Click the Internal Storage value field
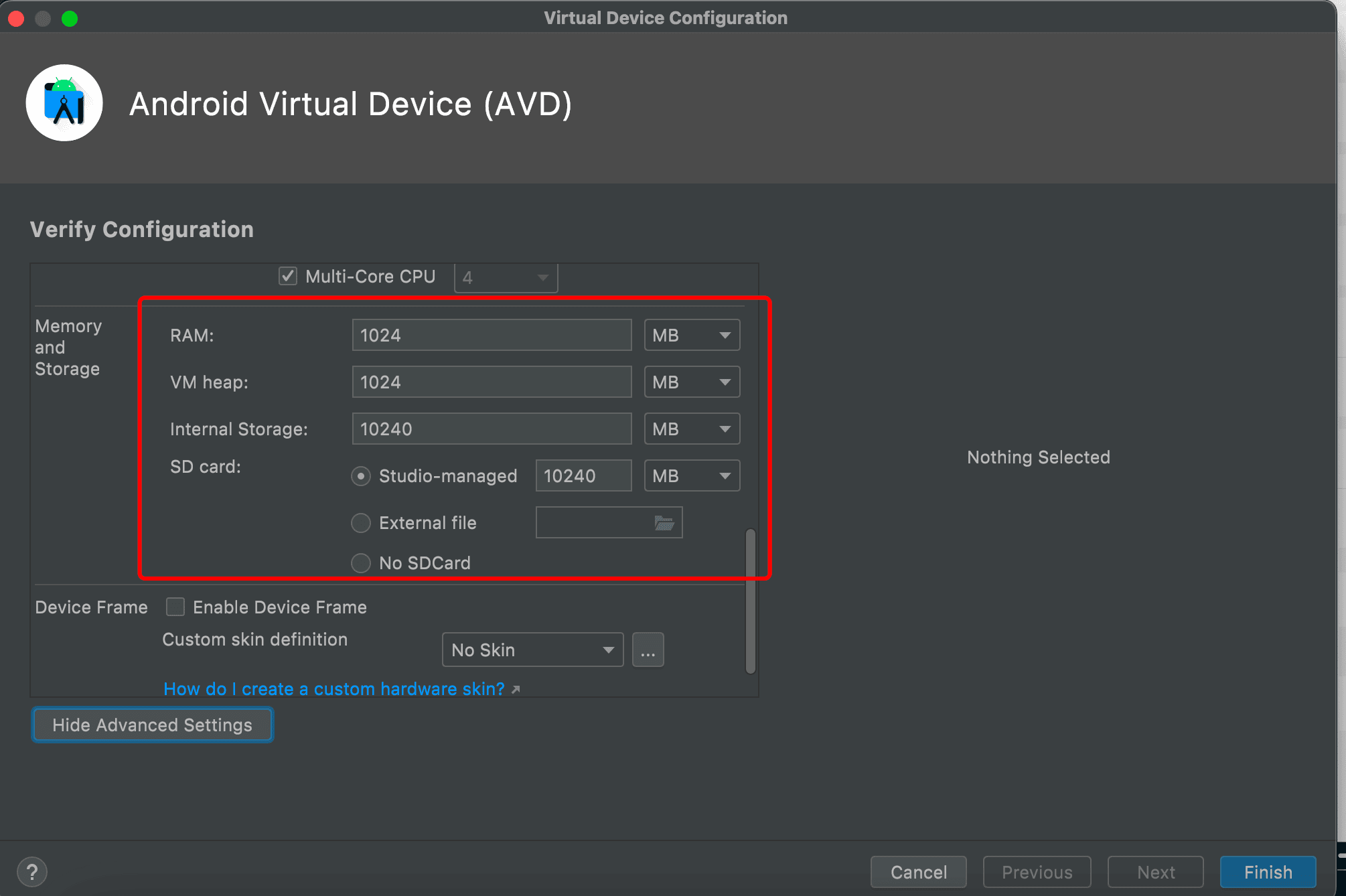This screenshot has height=896, width=1346. [x=492, y=429]
